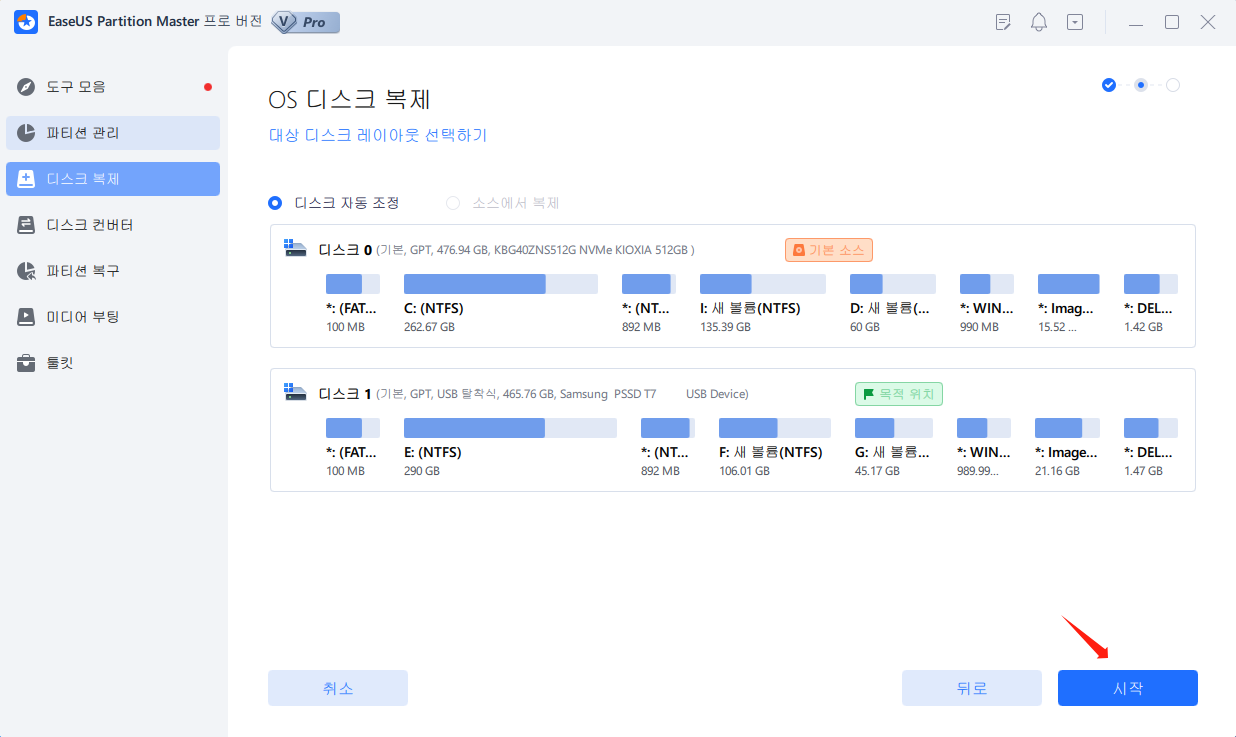Click the 도구 모음 compass icon
The width and height of the screenshot is (1236, 737).
(27, 87)
